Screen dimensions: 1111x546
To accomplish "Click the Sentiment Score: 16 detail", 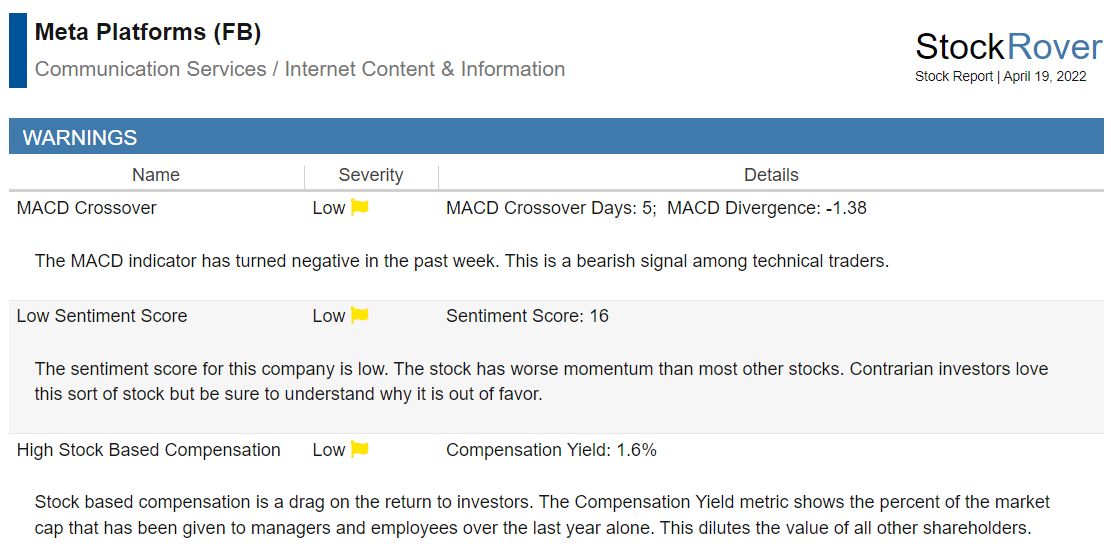I will click(x=527, y=316).
